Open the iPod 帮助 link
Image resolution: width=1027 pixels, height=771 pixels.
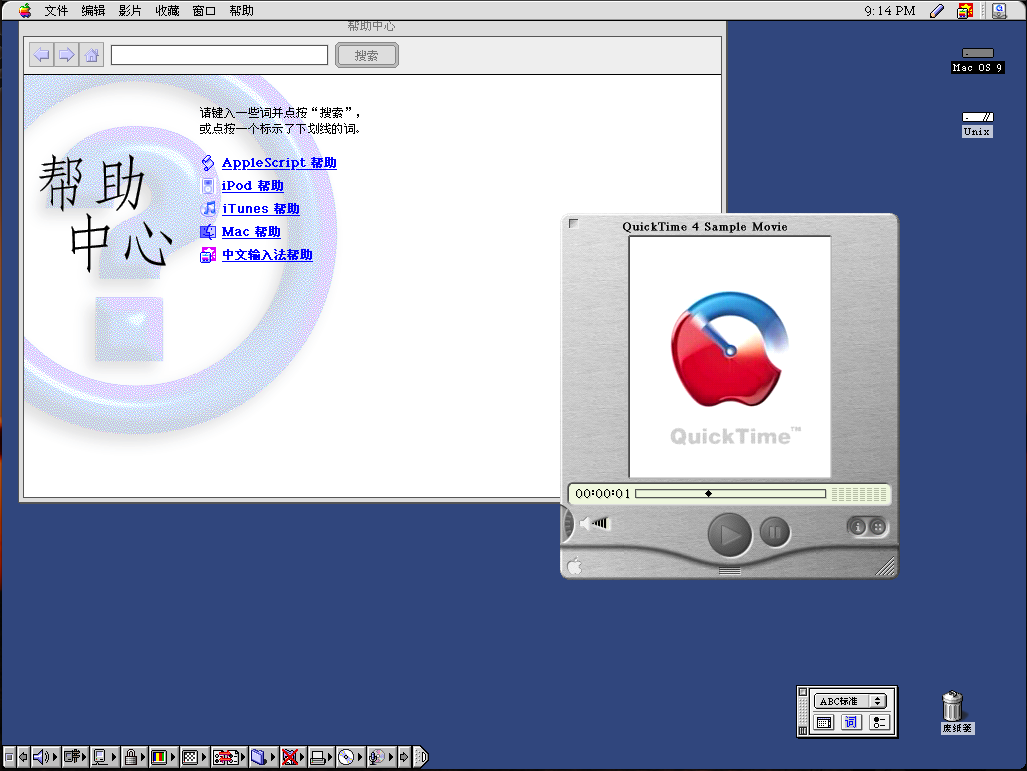(x=252, y=185)
